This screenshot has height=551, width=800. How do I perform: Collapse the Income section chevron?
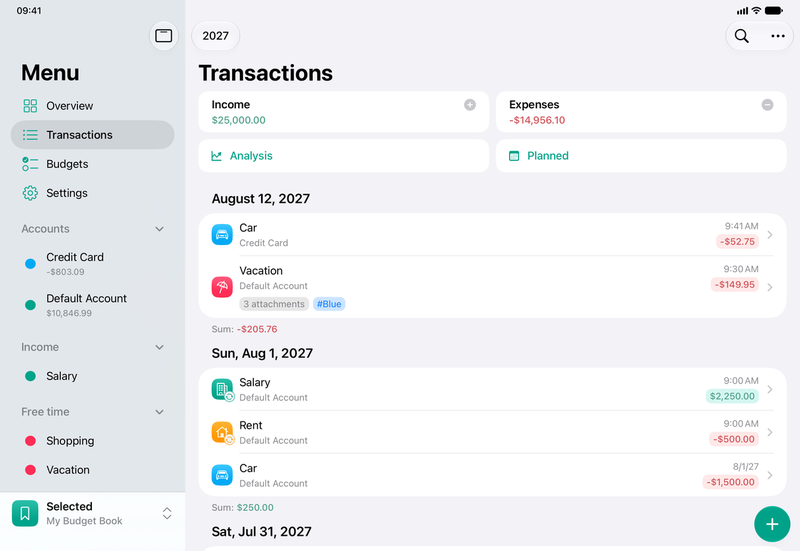[x=159, y=347]
